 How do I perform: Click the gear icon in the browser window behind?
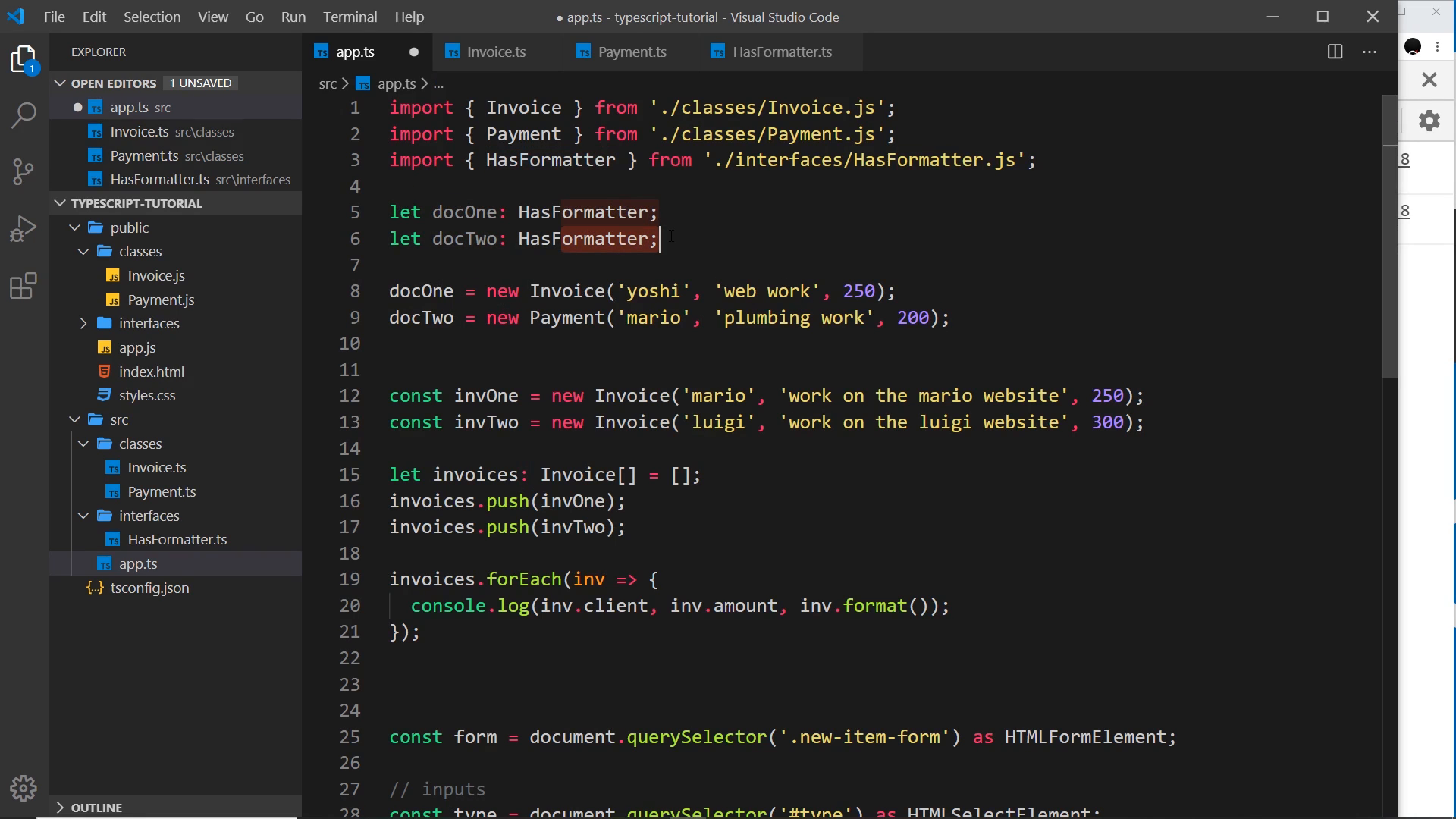[x=1429, y=121]
